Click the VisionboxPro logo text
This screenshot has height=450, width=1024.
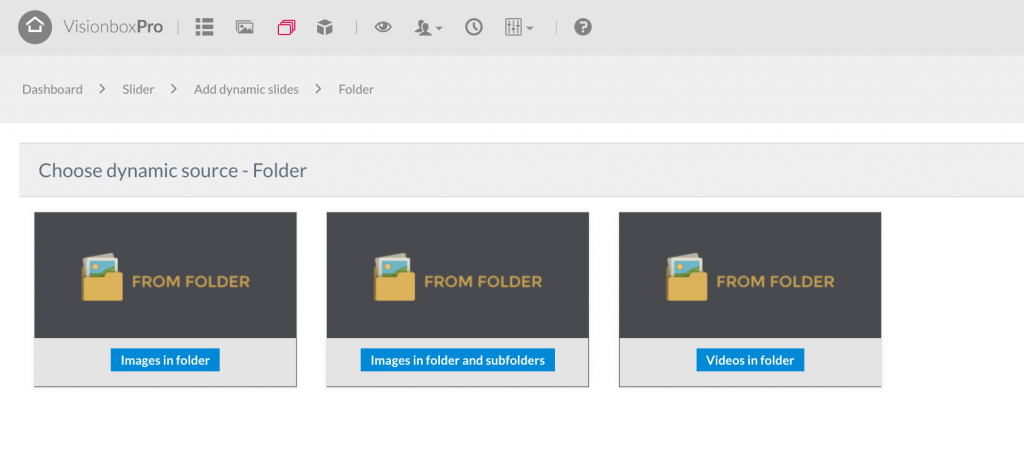(x=113, y=27)
